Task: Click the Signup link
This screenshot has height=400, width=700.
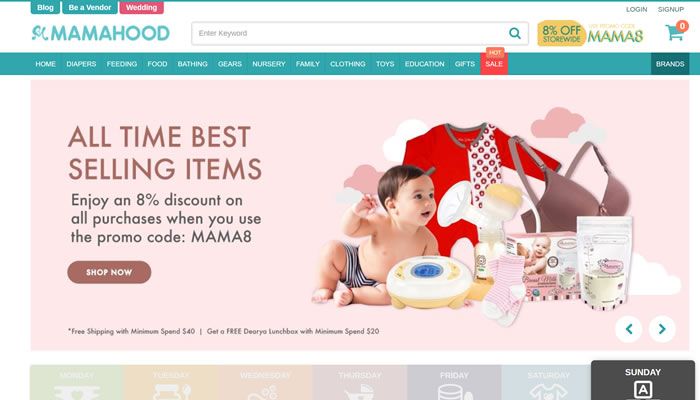Action: (x=671, y=9)
